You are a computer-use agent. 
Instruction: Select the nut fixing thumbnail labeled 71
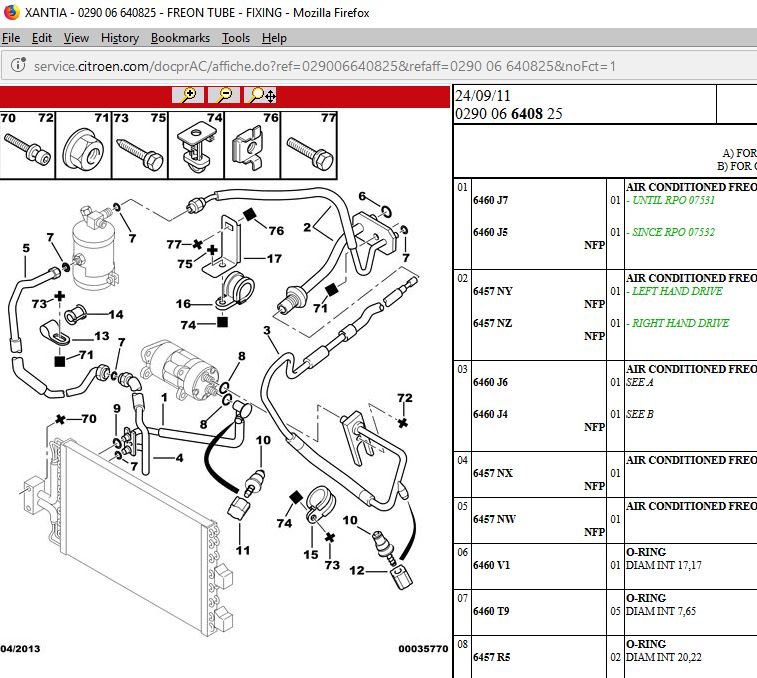(x=84, y=145)
